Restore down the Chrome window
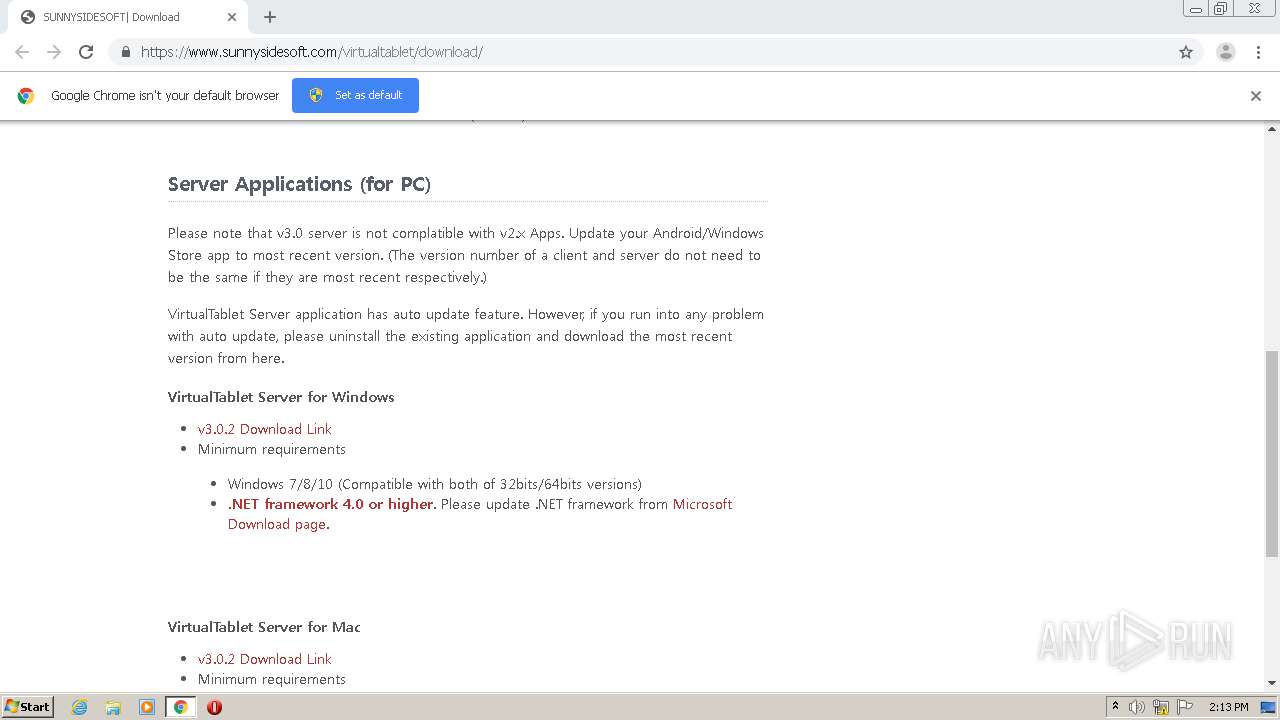This screenshot has width=1280, height=720. pyautogui.click(x=1221, y=9)
